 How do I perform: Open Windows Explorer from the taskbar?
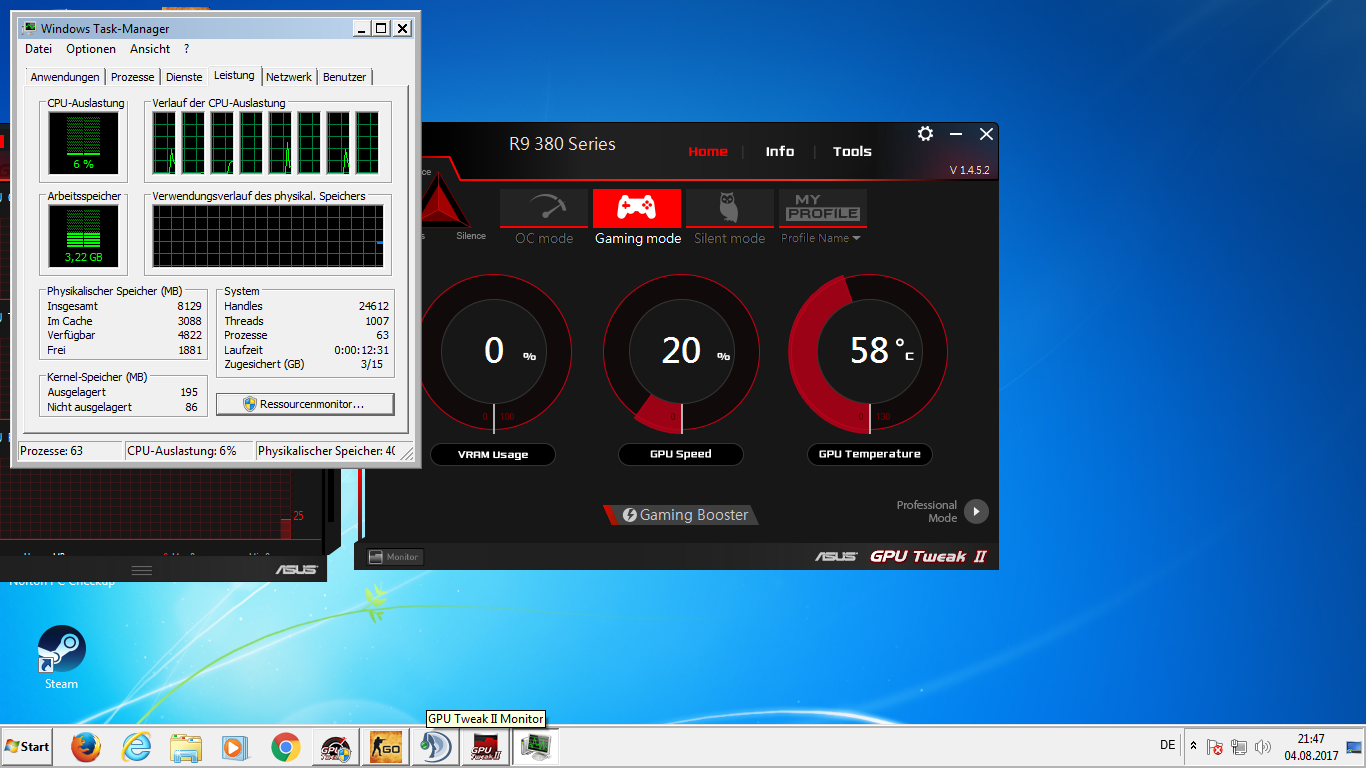(x=186, y=747)
